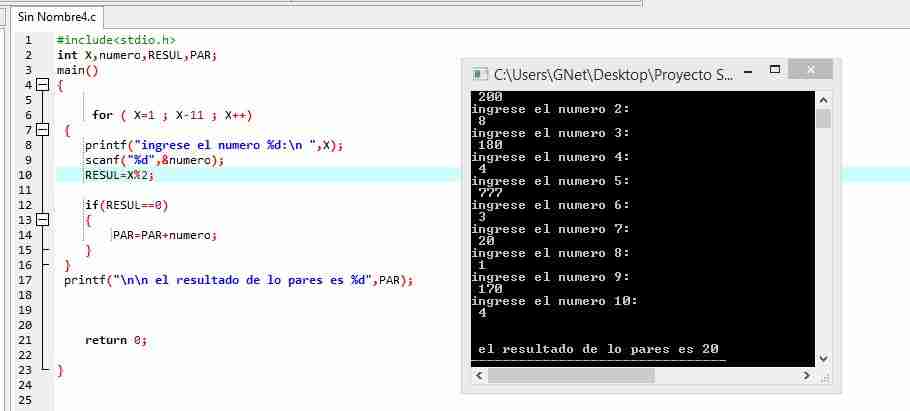Click the console horizontal scrollbar right arrow
This screenshot has width=910, height=411.
click(x=807, y=376)
